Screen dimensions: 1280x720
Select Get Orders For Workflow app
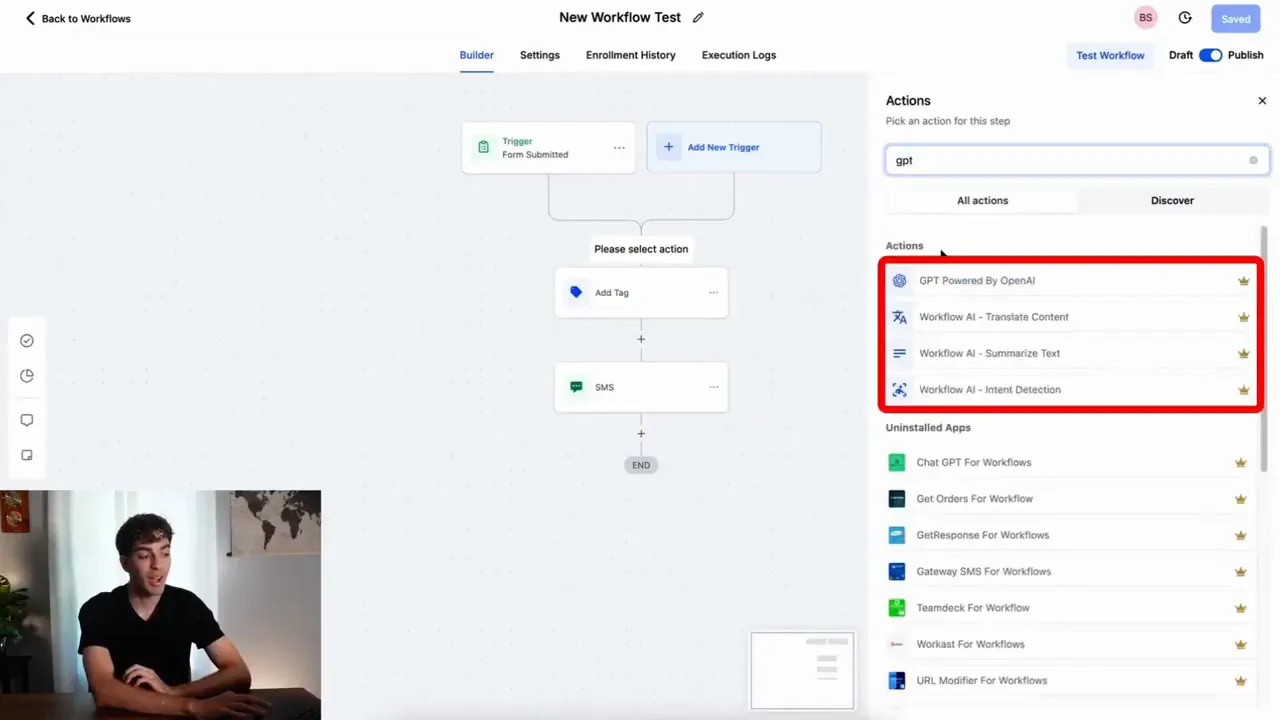pyautogui.click(x=1069, y=499)
